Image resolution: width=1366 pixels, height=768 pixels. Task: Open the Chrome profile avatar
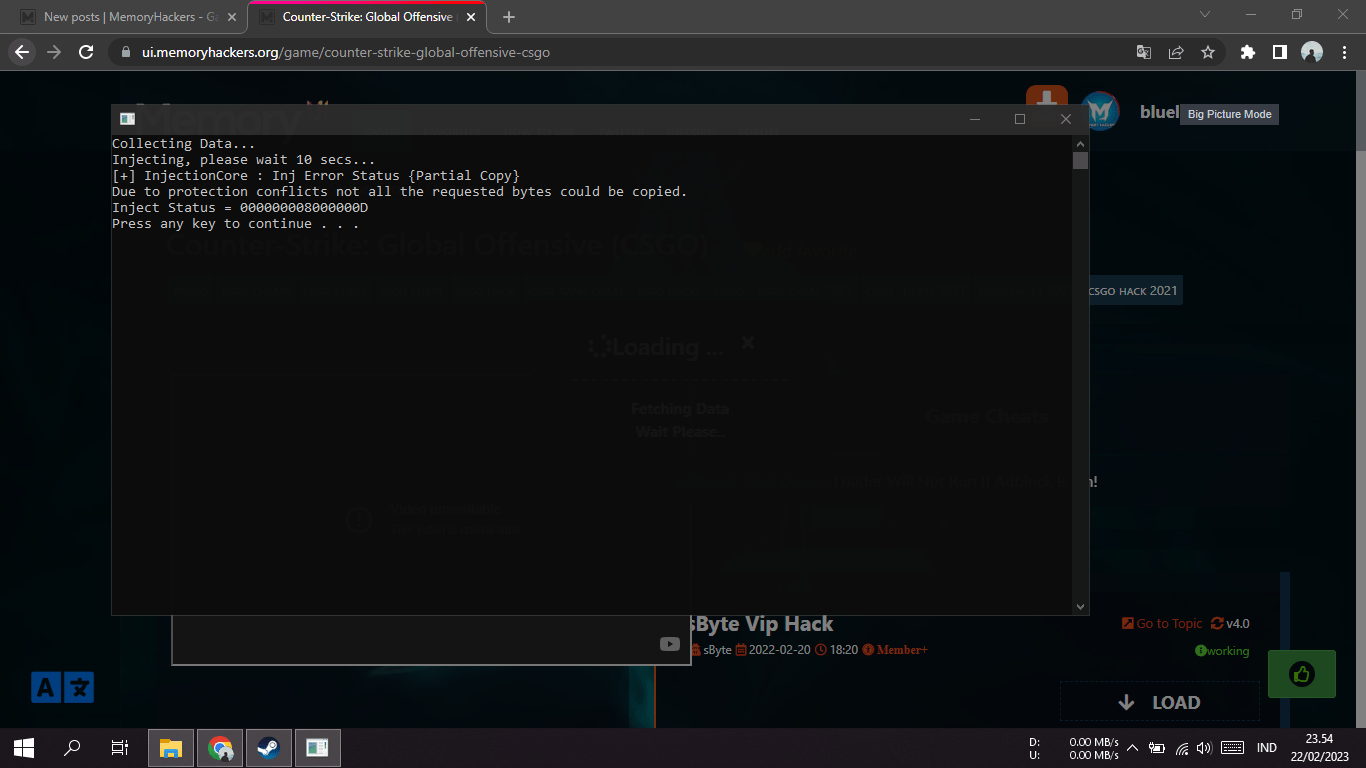[1312, 52]
